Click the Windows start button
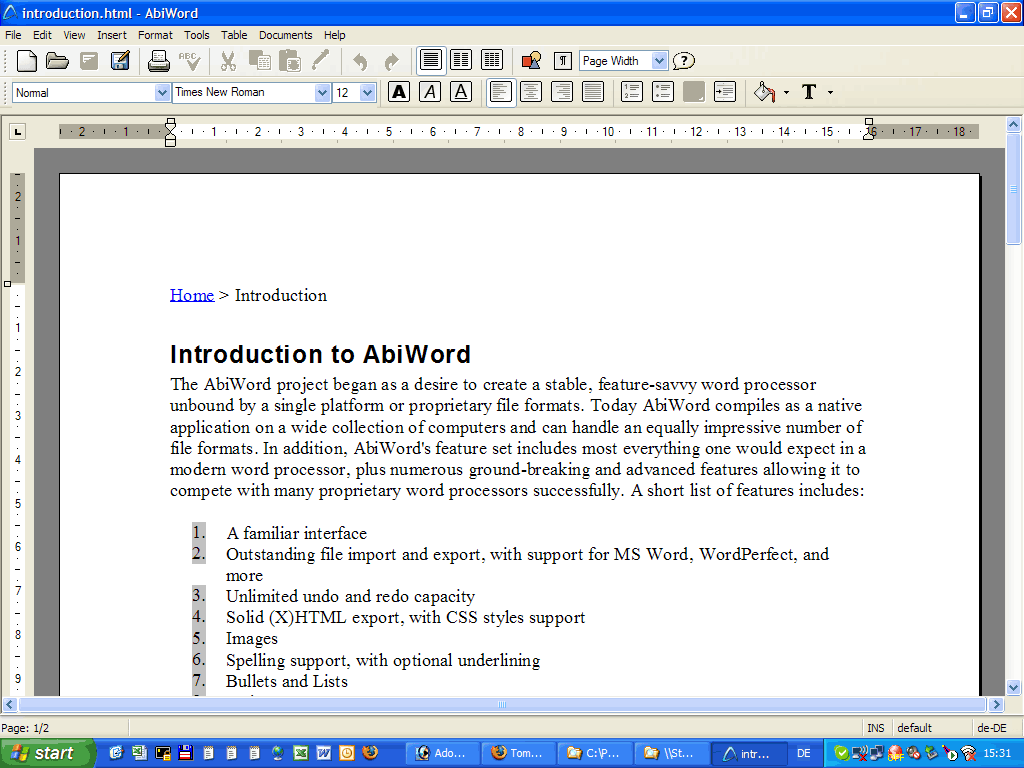This screenshot has width=1024, height=768. click(47, 753)
